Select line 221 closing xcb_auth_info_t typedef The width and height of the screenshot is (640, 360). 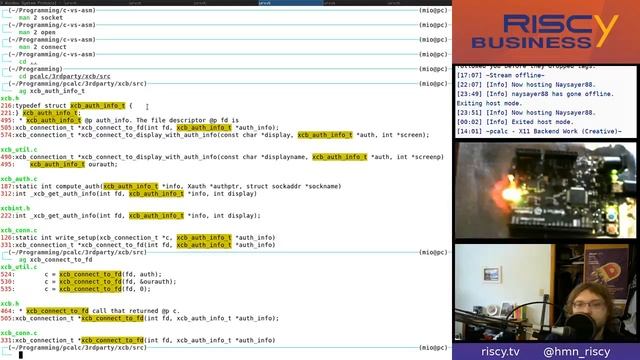point(41,113)
